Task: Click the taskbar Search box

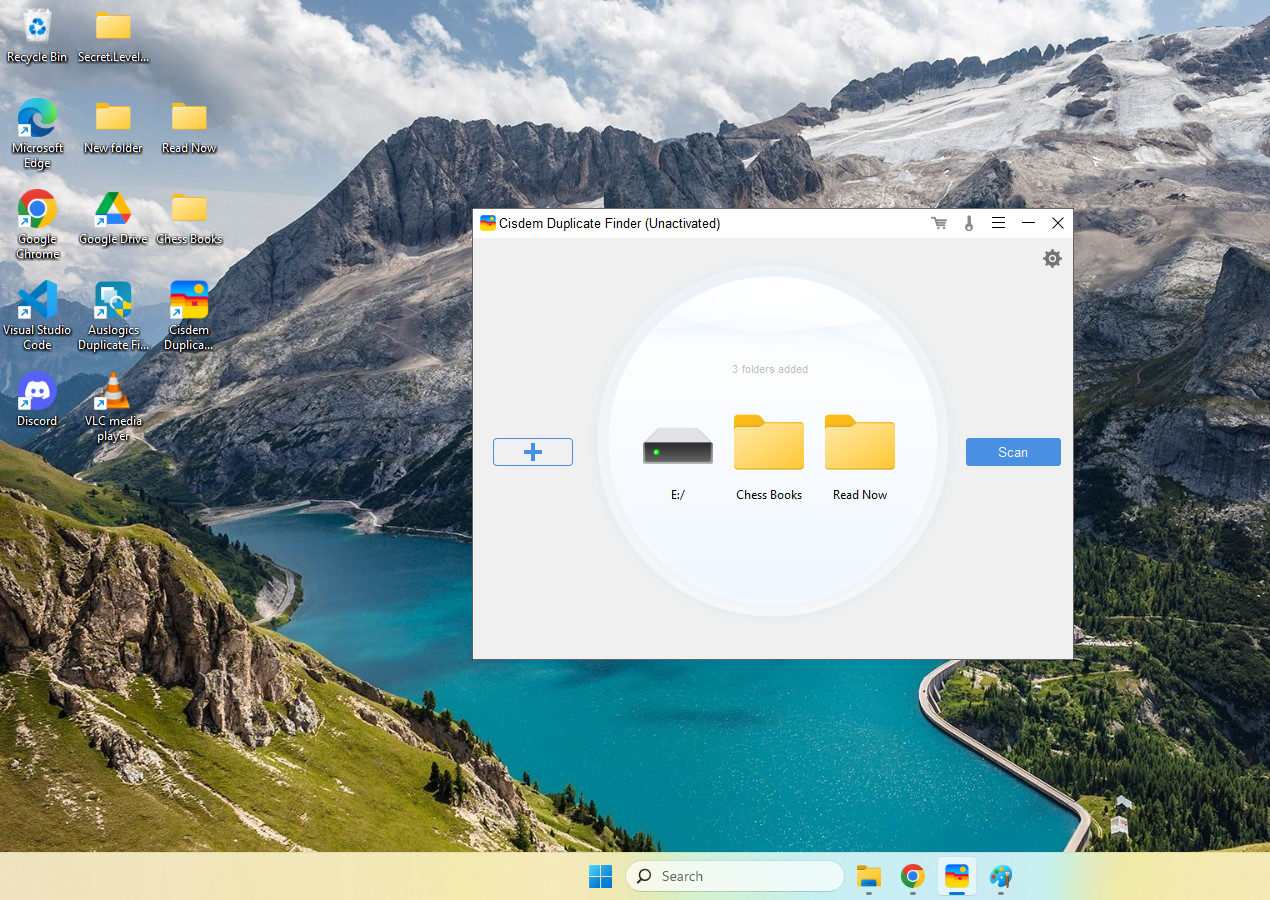Action: click(735, 876)
